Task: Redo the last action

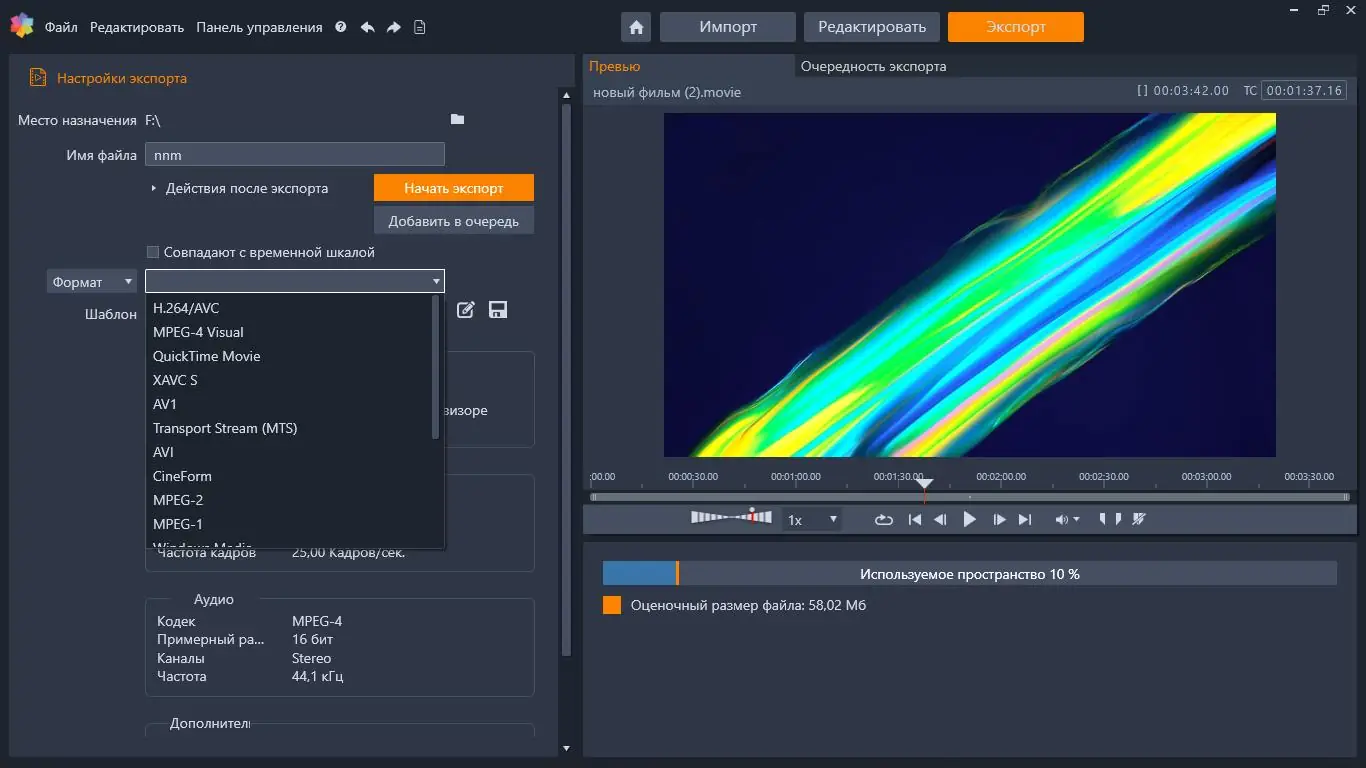Action: [x=392, y=27]
